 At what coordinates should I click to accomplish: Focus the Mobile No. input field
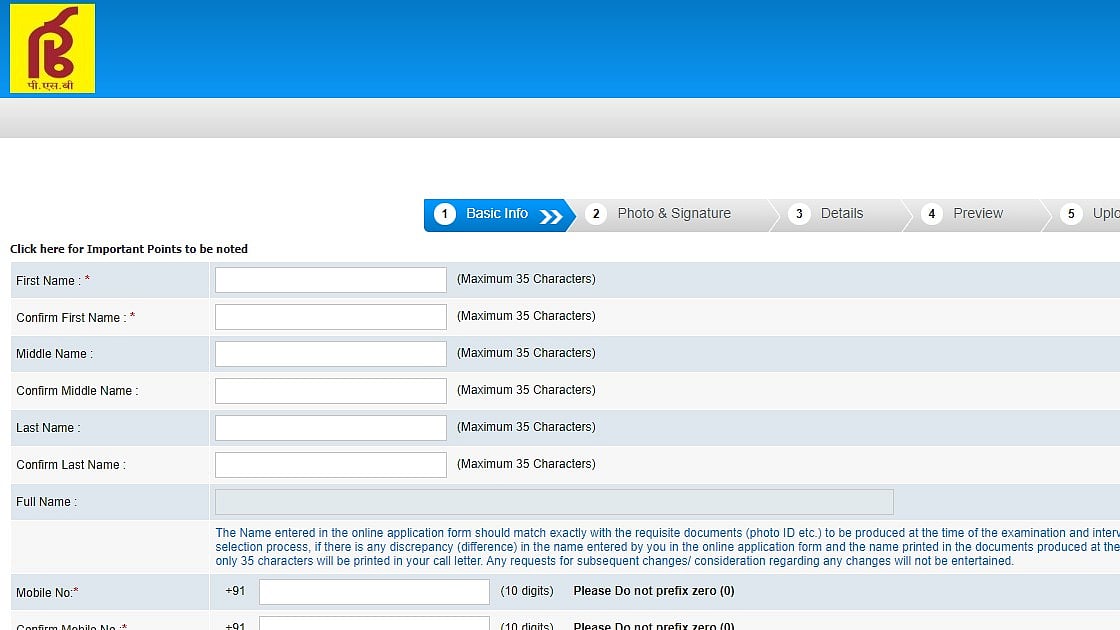(374, 592)
